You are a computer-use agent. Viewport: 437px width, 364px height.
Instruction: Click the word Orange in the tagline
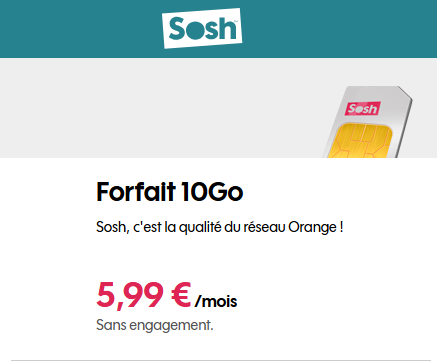click(312, 228)
